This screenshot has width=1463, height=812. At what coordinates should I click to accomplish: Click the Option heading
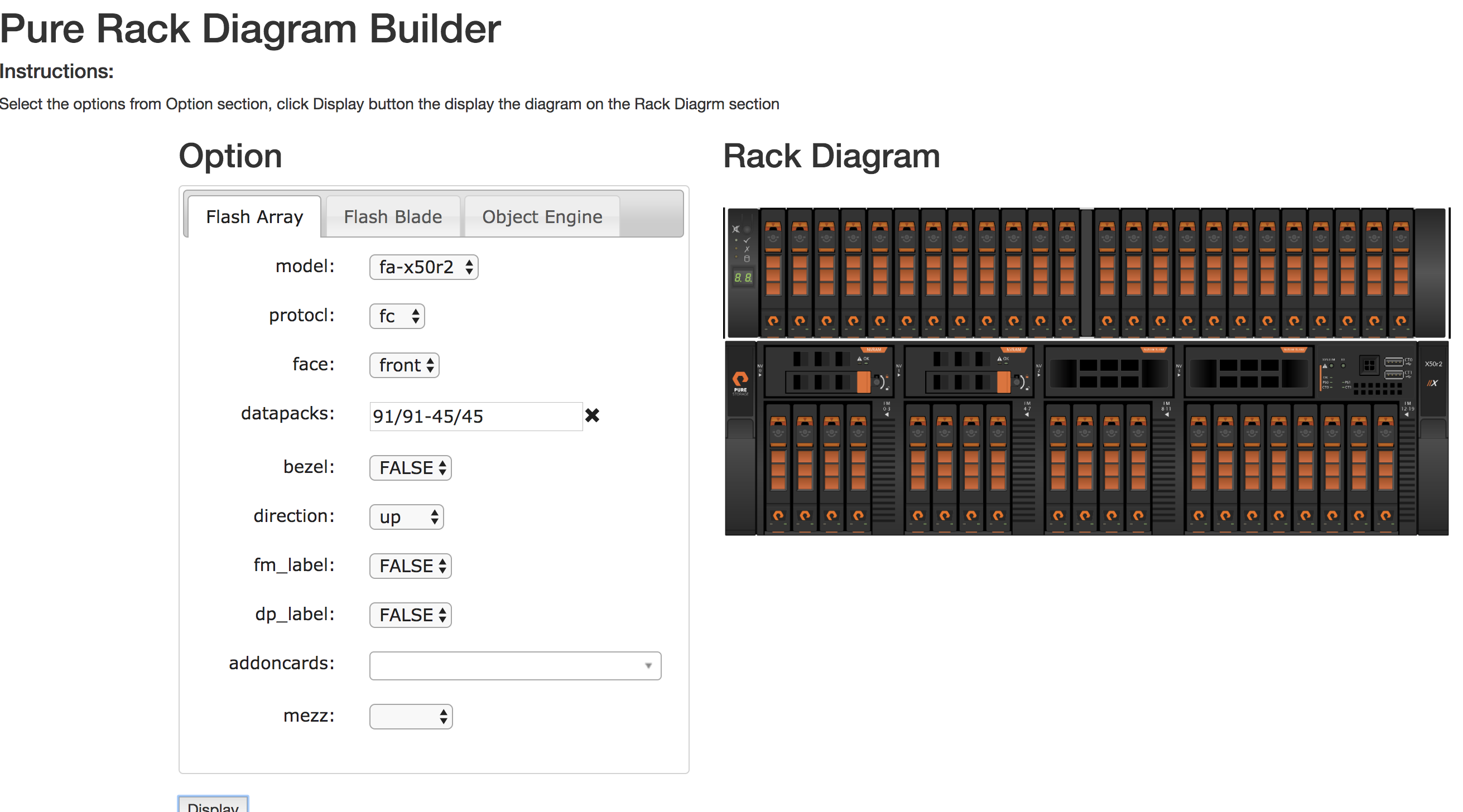pyautogui.click(x=230, y=156)
